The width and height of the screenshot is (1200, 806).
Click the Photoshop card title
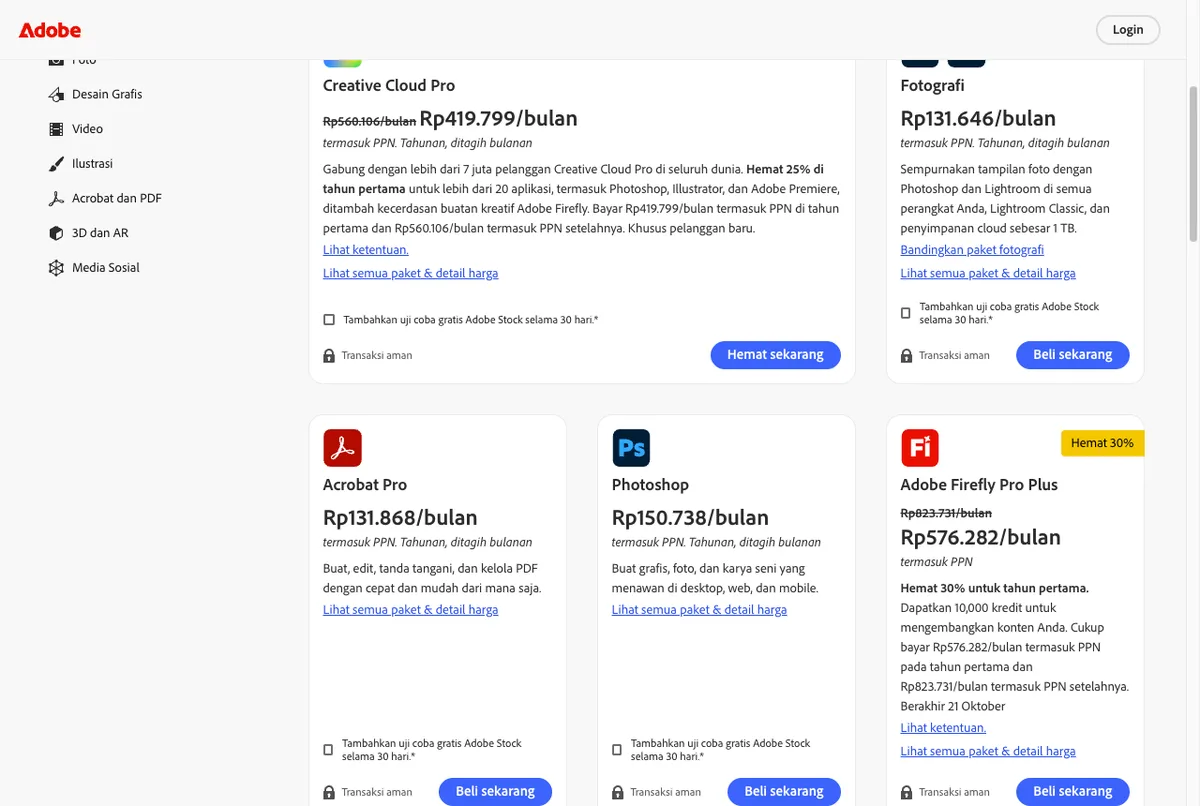pyautogui.click(x=650, y=485)
